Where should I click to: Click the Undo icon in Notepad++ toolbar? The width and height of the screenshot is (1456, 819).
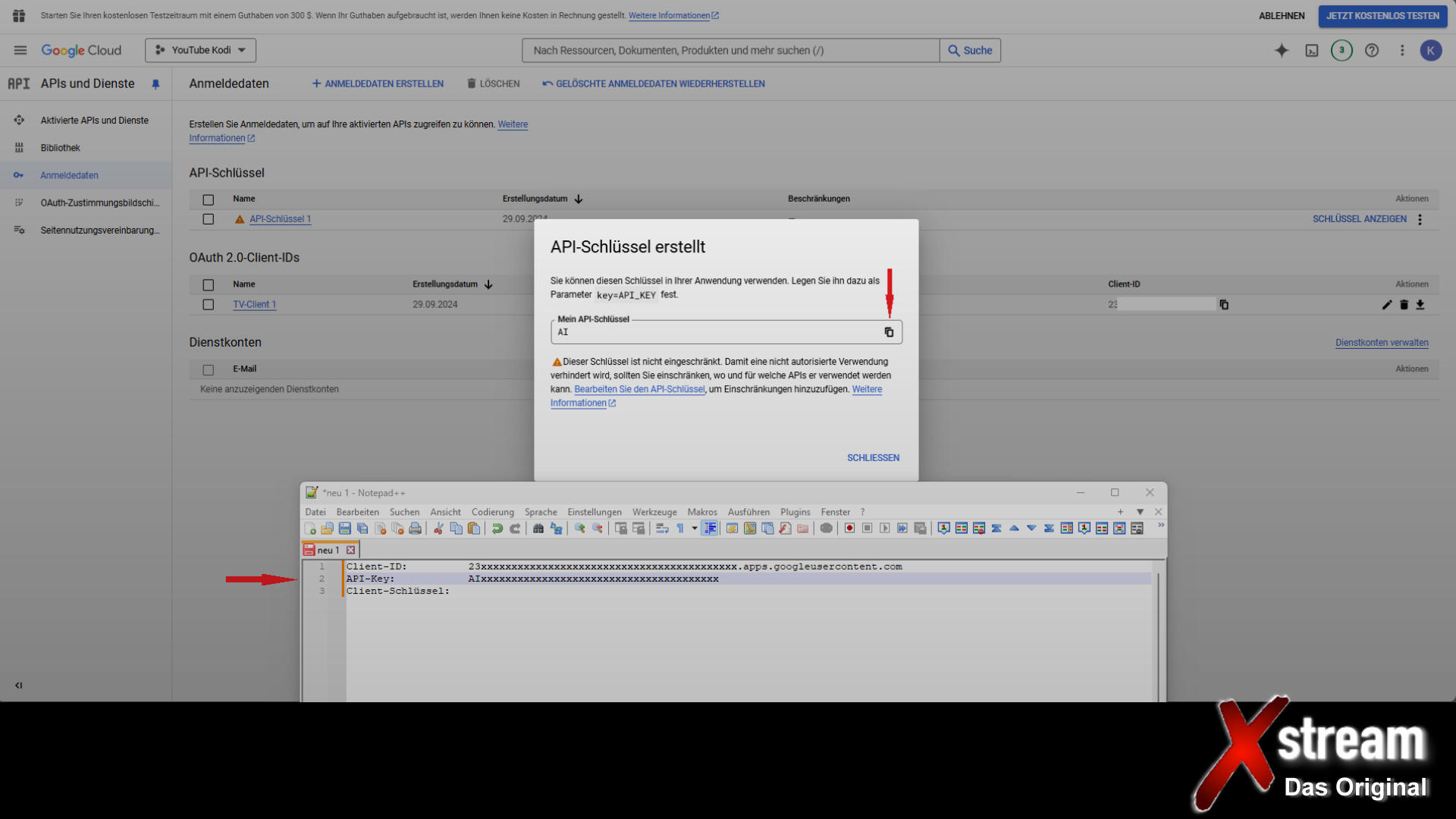[x=497, y=529]
